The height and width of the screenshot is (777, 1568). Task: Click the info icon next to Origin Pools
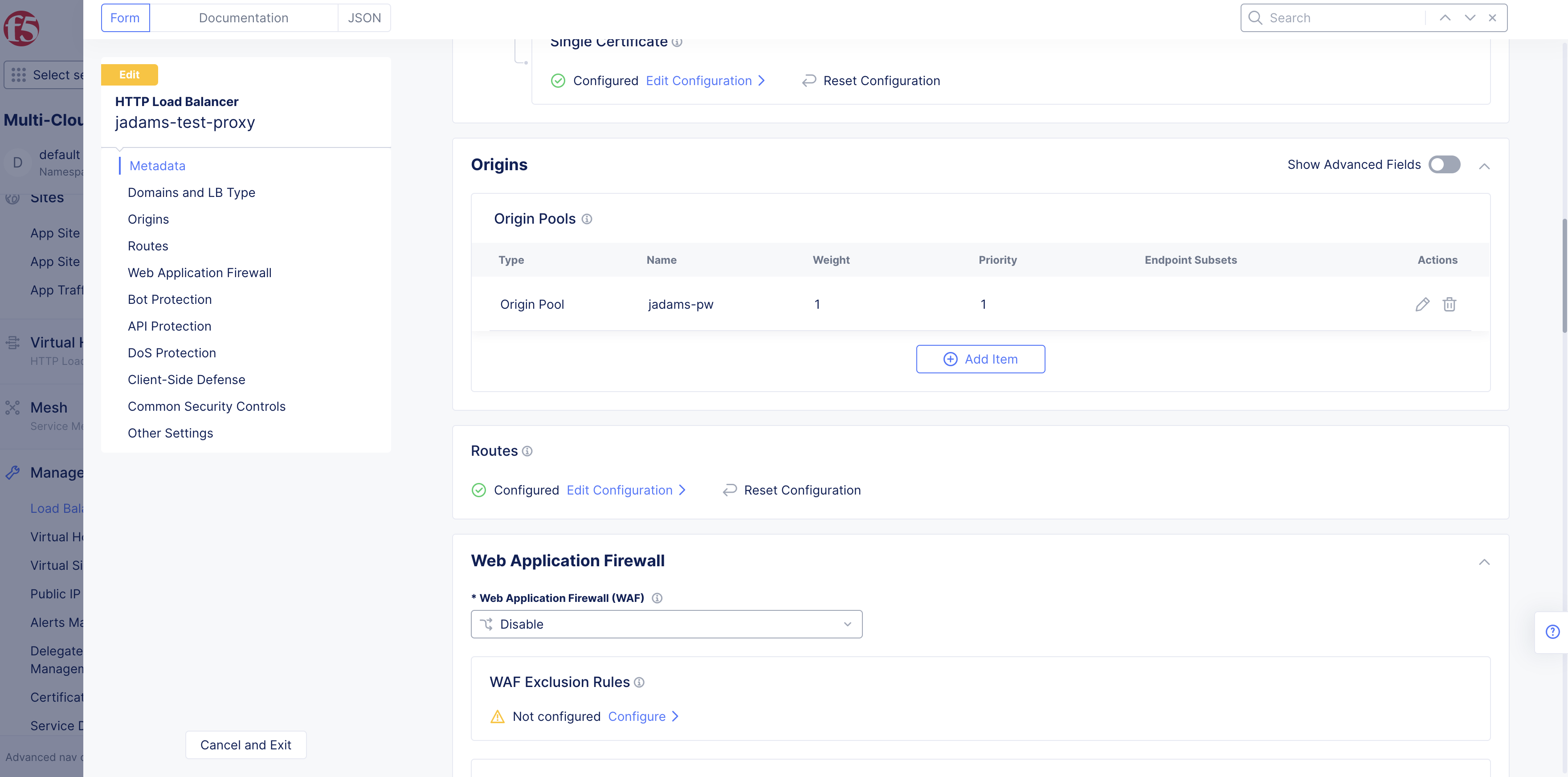tap(587, 219)
